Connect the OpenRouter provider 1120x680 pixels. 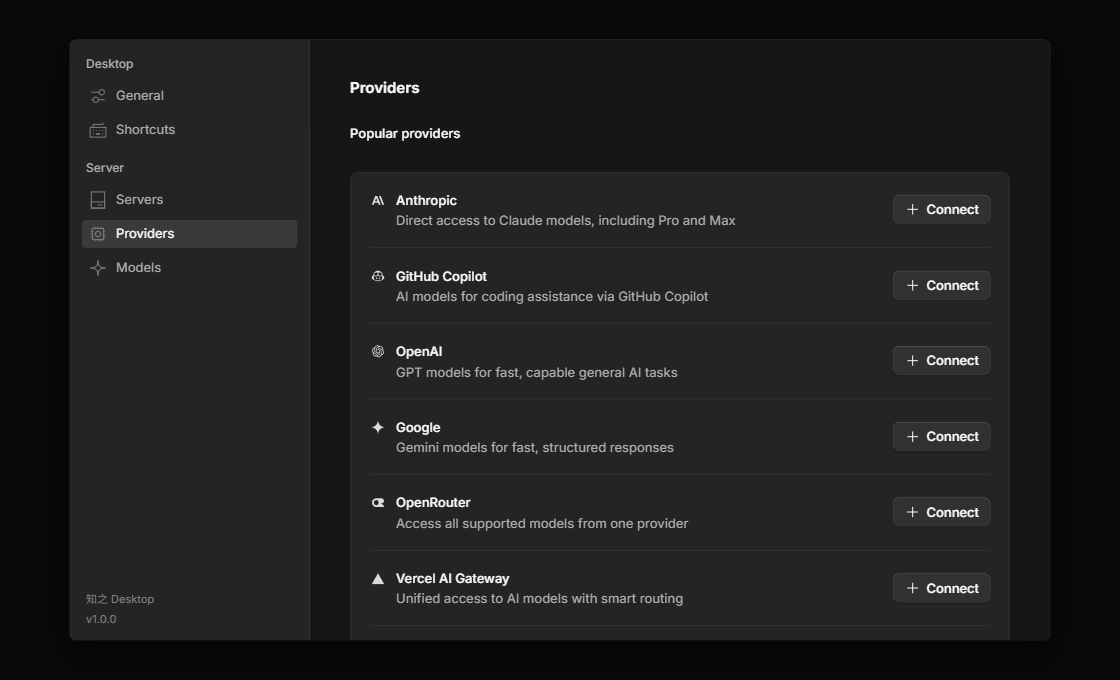pyautogui.click(x=941, y=512)
